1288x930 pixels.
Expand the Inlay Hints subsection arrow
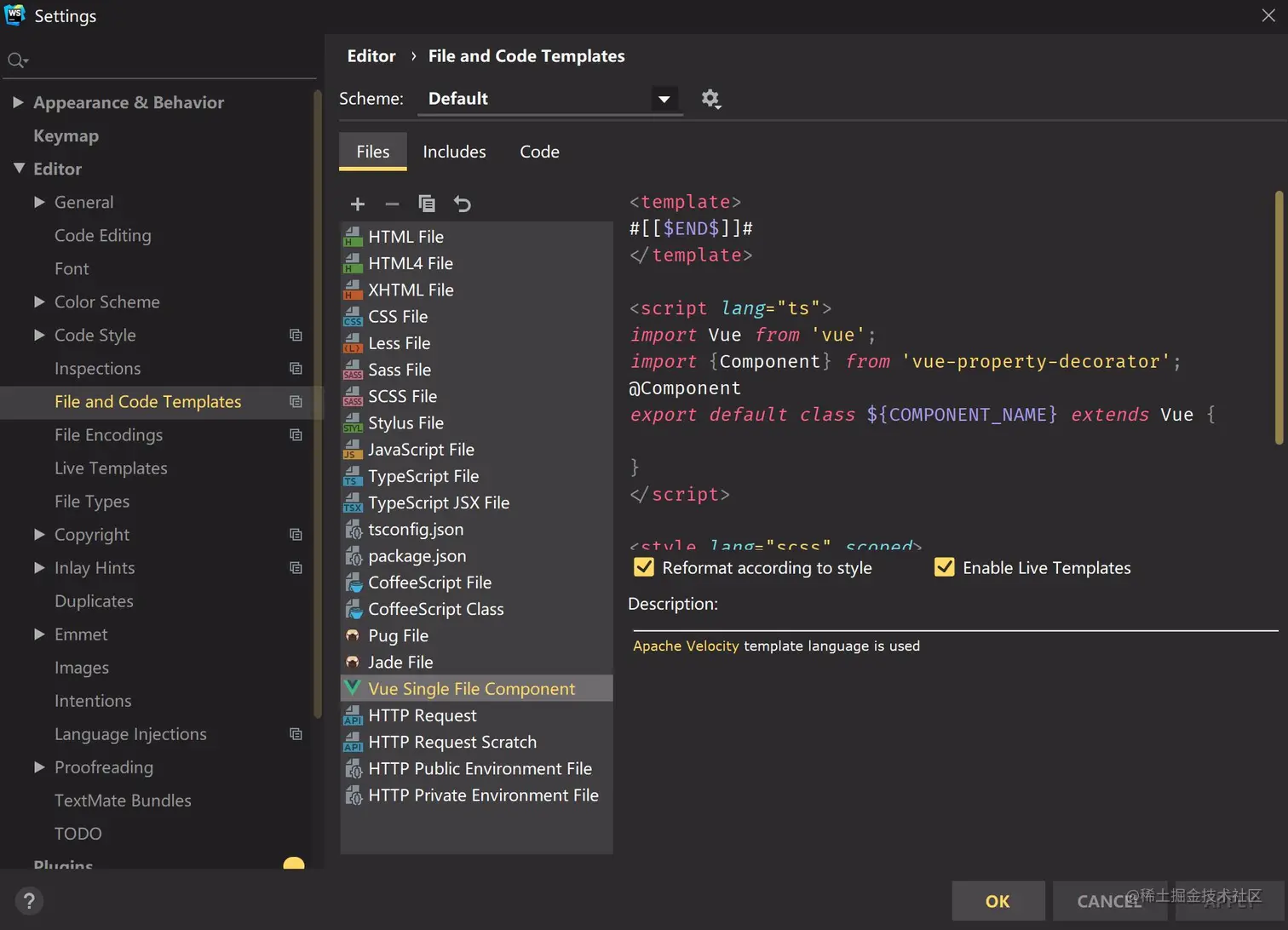click(39, 567)
